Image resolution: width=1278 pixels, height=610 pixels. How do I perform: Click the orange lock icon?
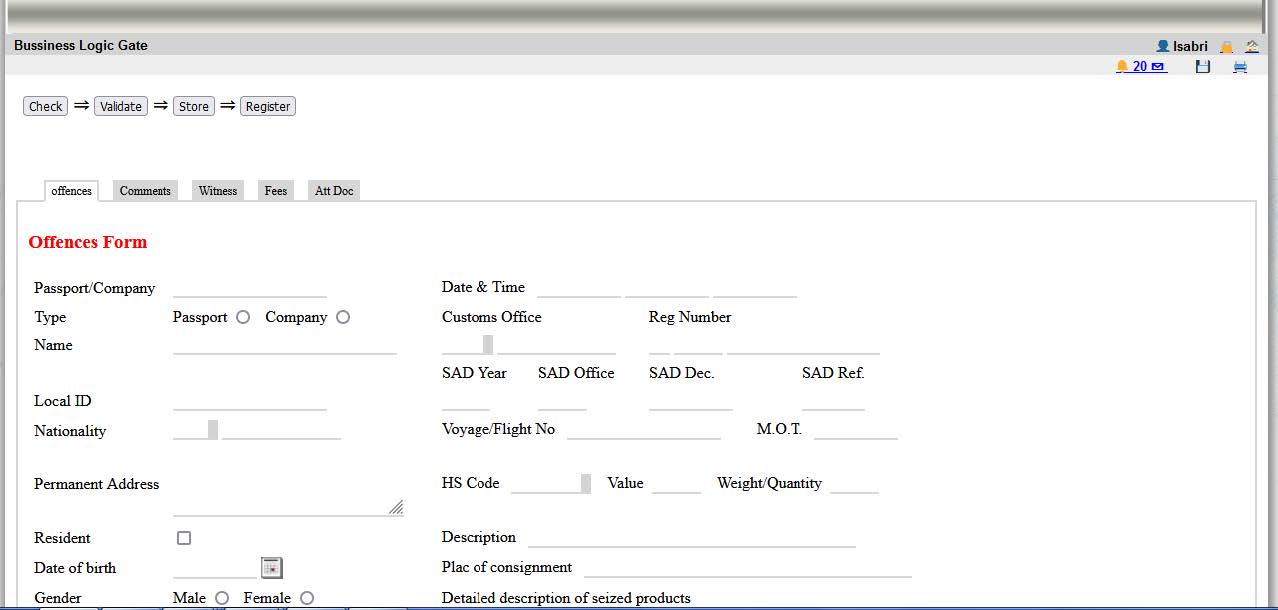(1227, 46)
